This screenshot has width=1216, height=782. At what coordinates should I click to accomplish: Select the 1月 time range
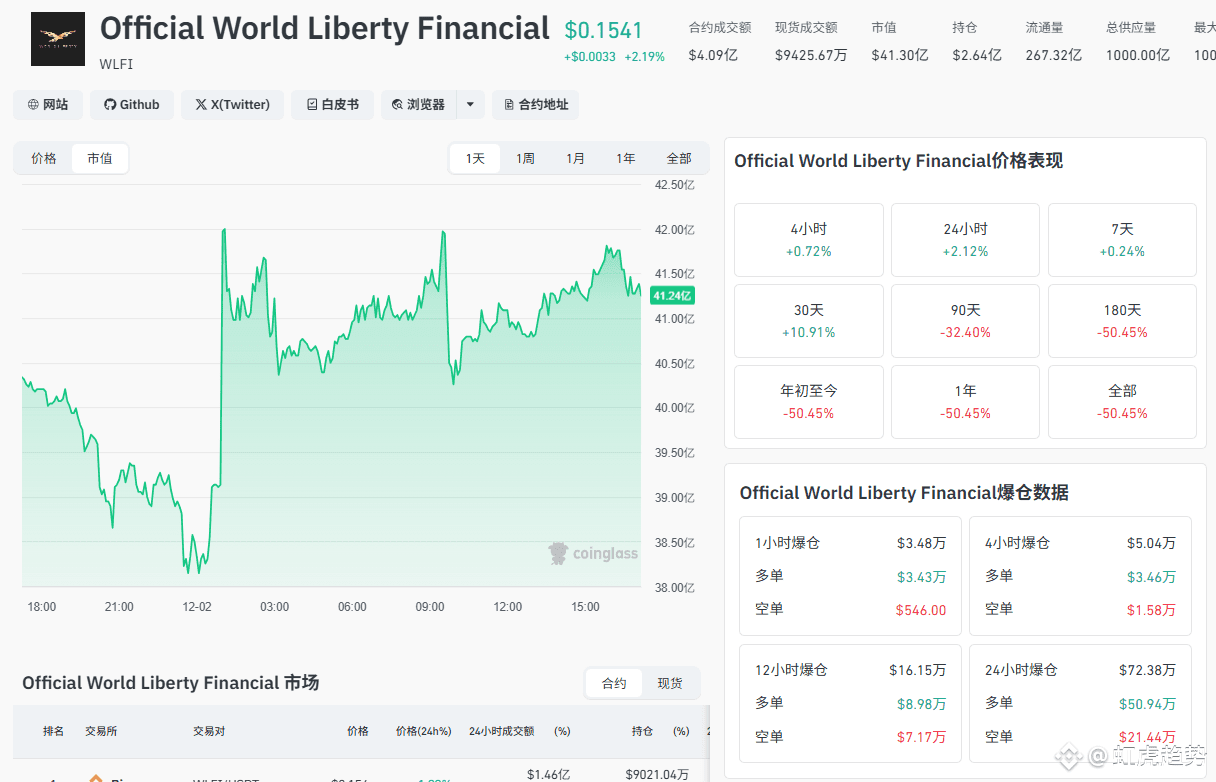click(575, 159)
